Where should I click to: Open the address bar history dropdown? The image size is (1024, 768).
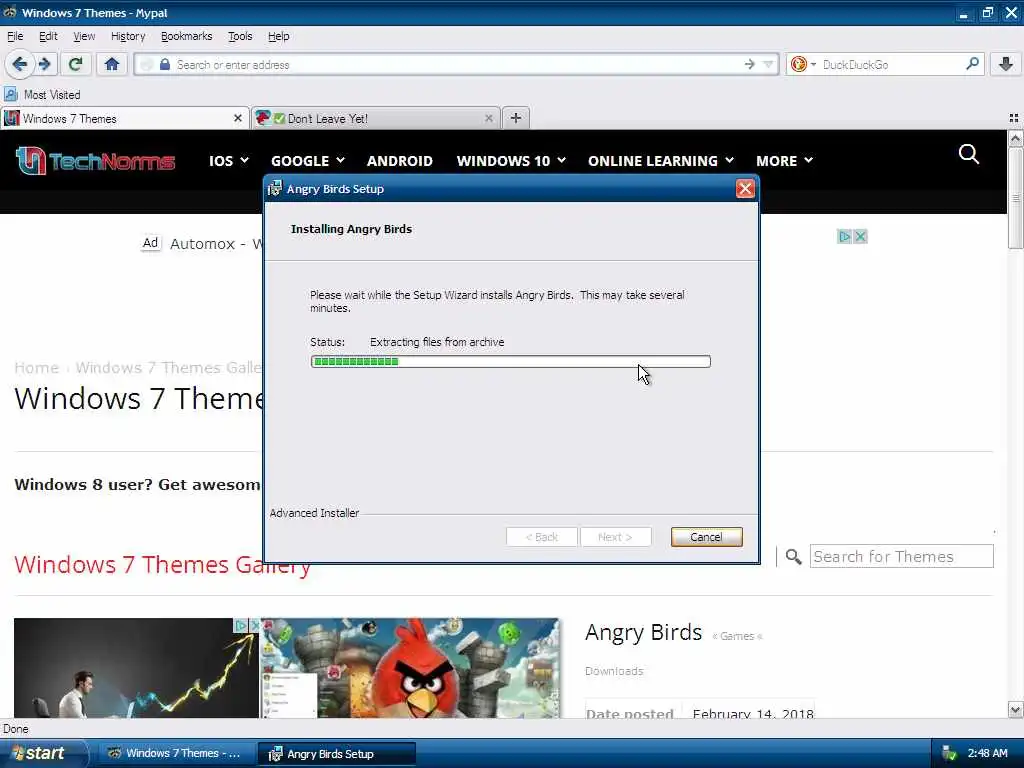[768, 64]
